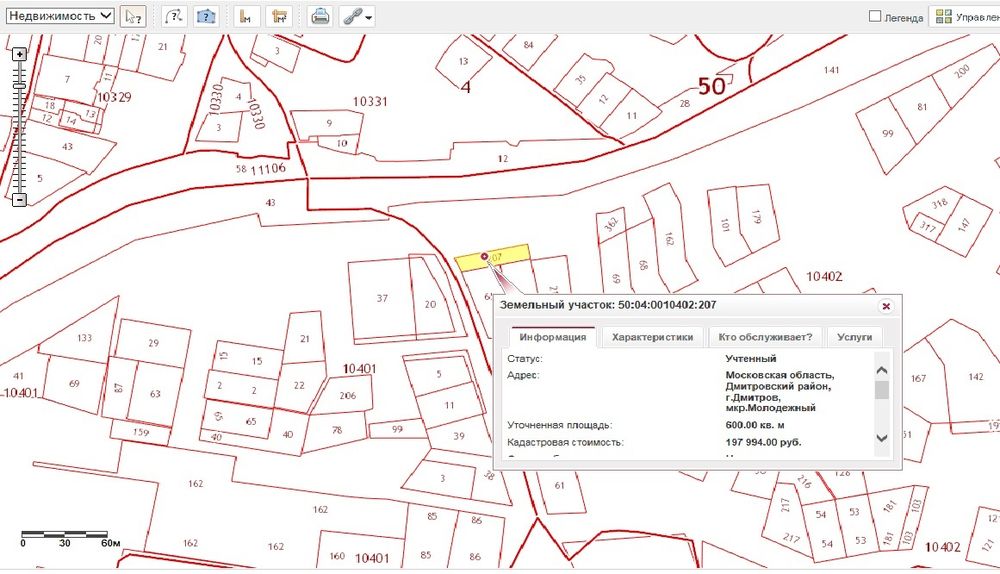The width and height of the screenshot is (1000, 574).
Task: Open the Недвижимость dropdown list
Action: (59, 16)
